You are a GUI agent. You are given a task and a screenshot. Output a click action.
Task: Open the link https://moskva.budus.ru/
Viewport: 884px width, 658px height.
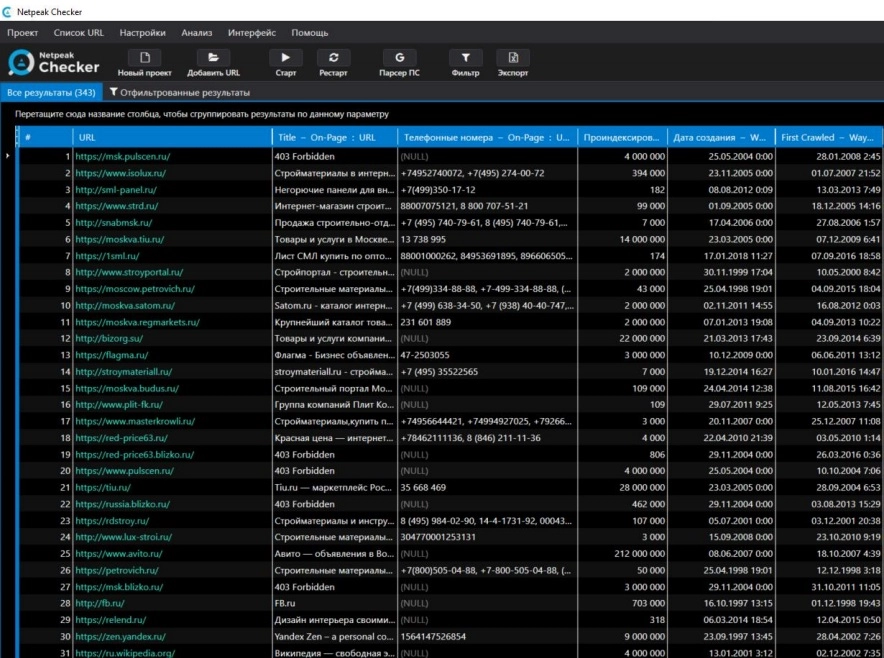[127, 388]
